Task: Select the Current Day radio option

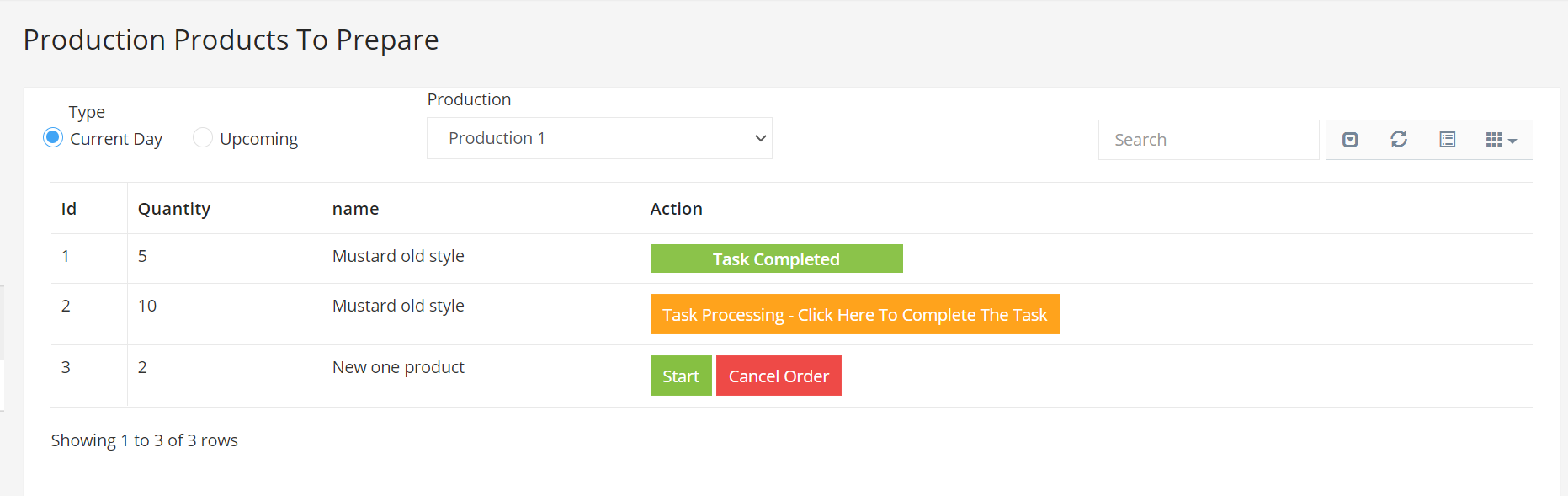Action: (53, 137)
